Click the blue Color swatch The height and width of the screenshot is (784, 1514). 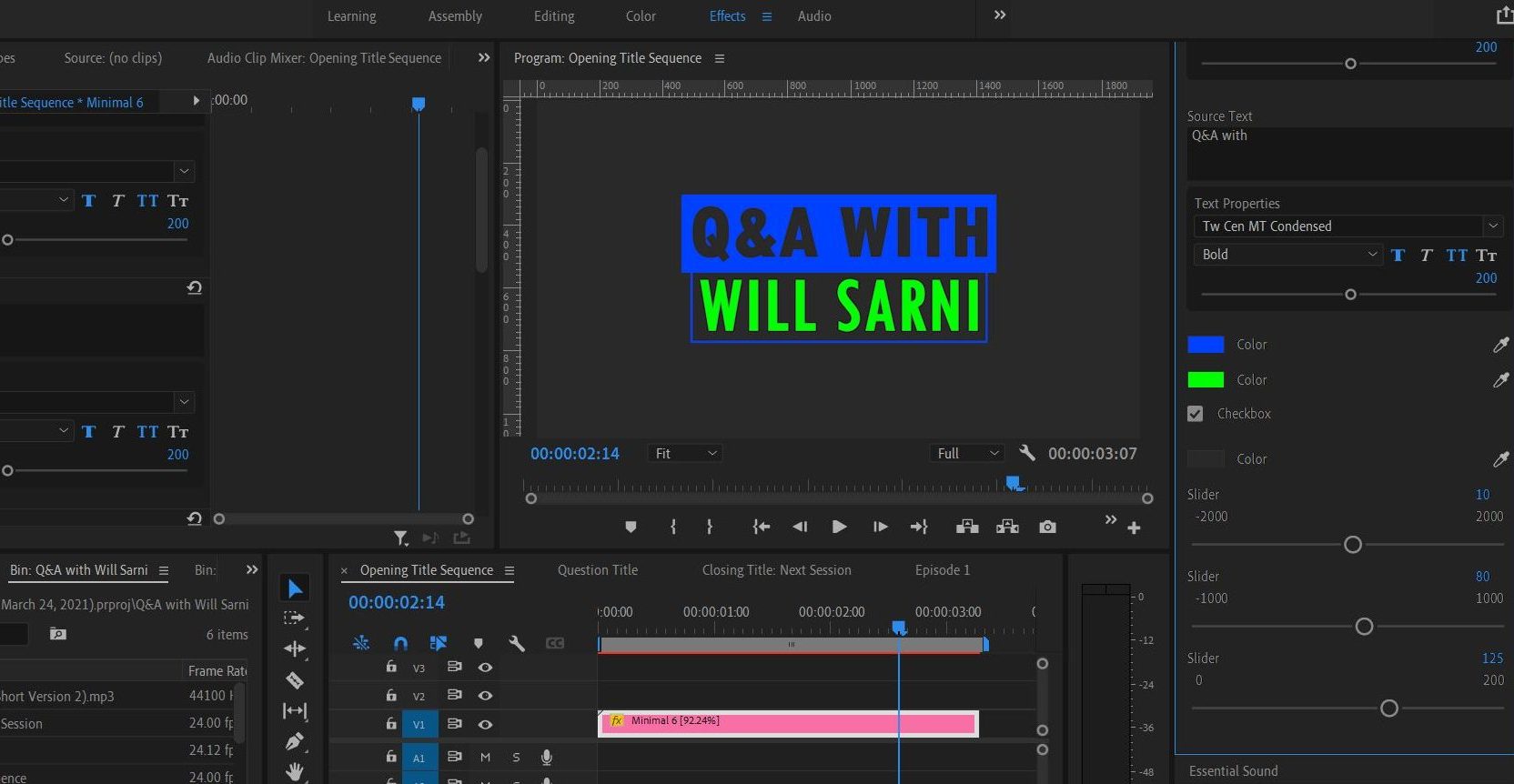(x=1206, y=345)
